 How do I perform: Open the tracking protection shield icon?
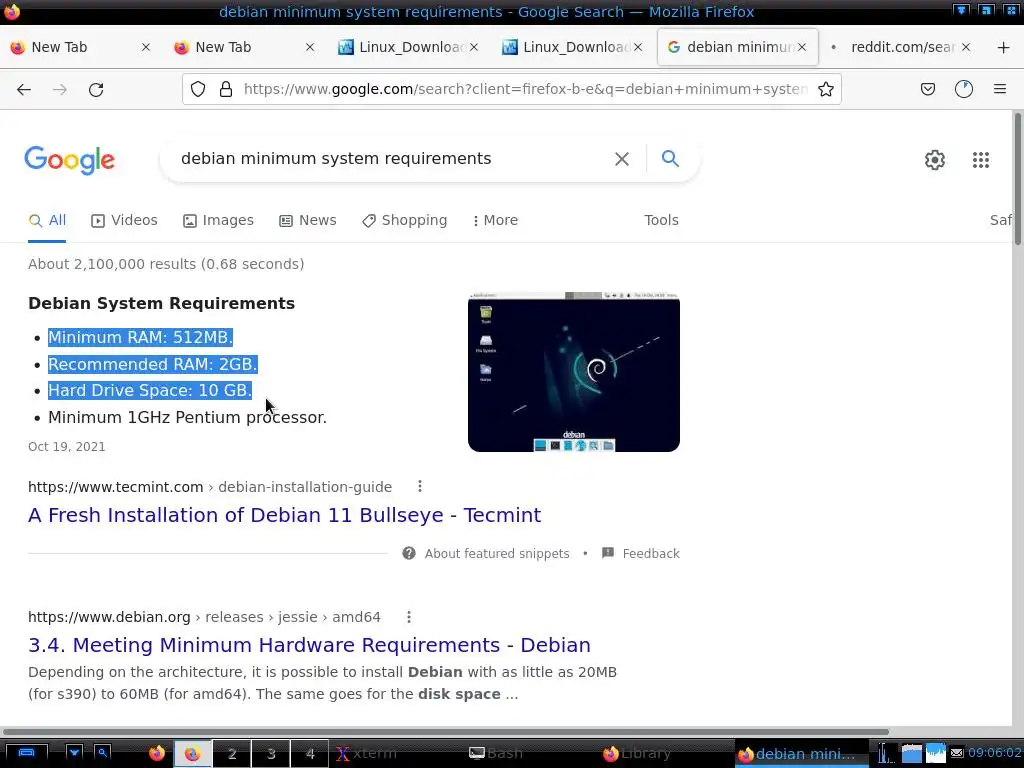(198, 89)
